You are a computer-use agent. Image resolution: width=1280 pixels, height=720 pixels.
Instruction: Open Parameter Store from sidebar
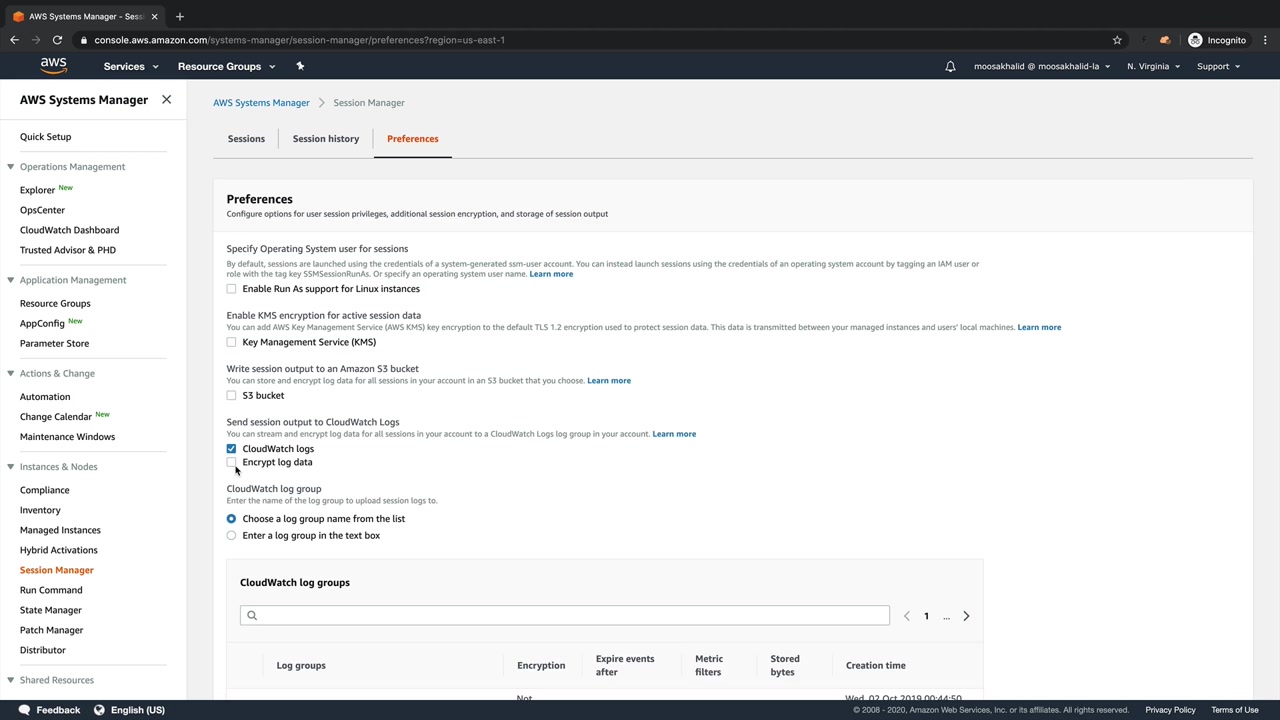(x=54, y=343)
